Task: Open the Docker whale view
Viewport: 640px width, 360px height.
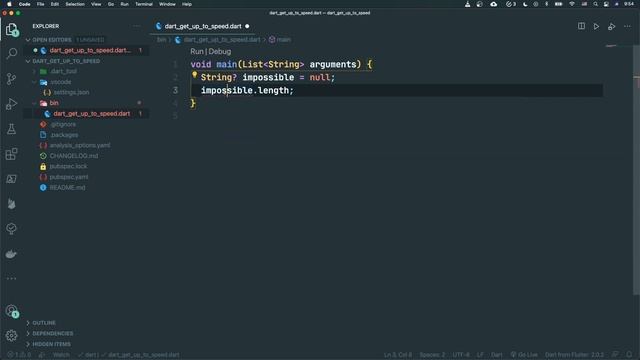Action: click(x=11, y=254)
